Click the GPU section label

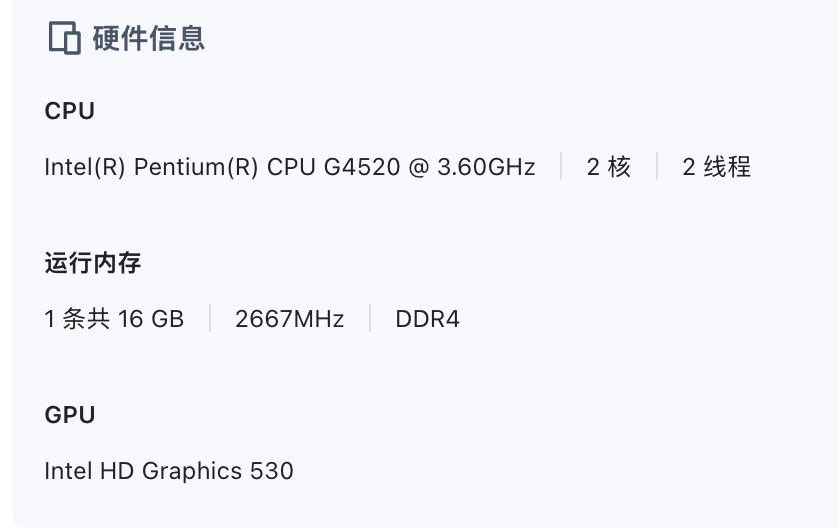click(70, 415)
